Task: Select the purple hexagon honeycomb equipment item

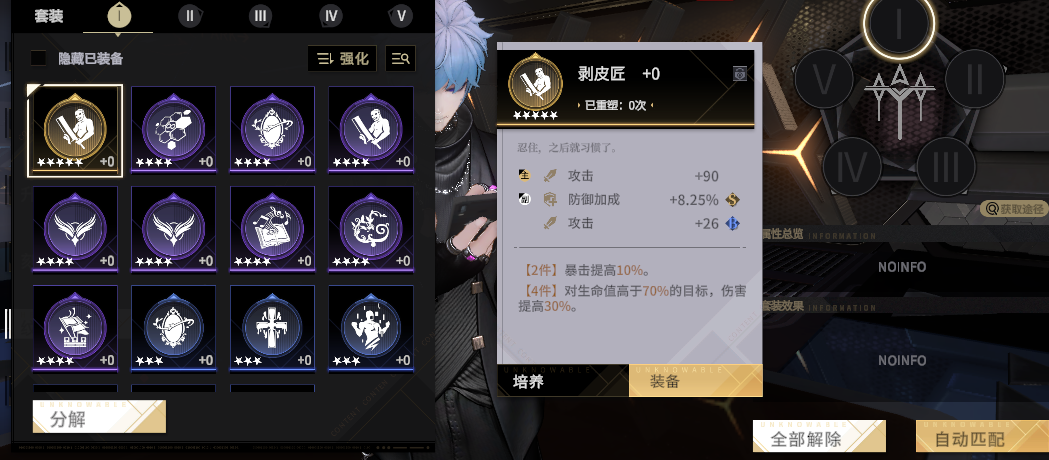Action: pos(173,129)
